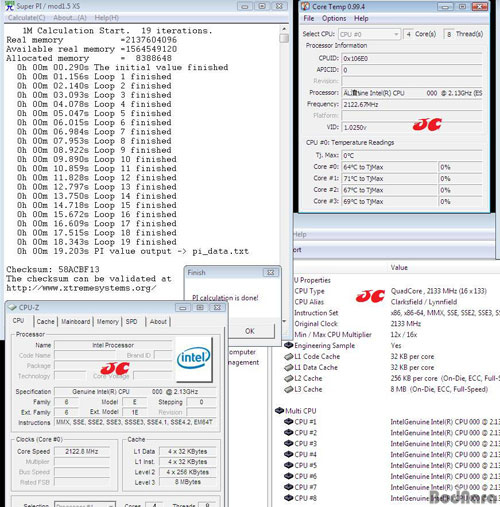Image resolution: width=500 pixels, height=507 pixels.
Task: Click the Intel logo in CPU-Z
Action: click(x=194, y=359)
